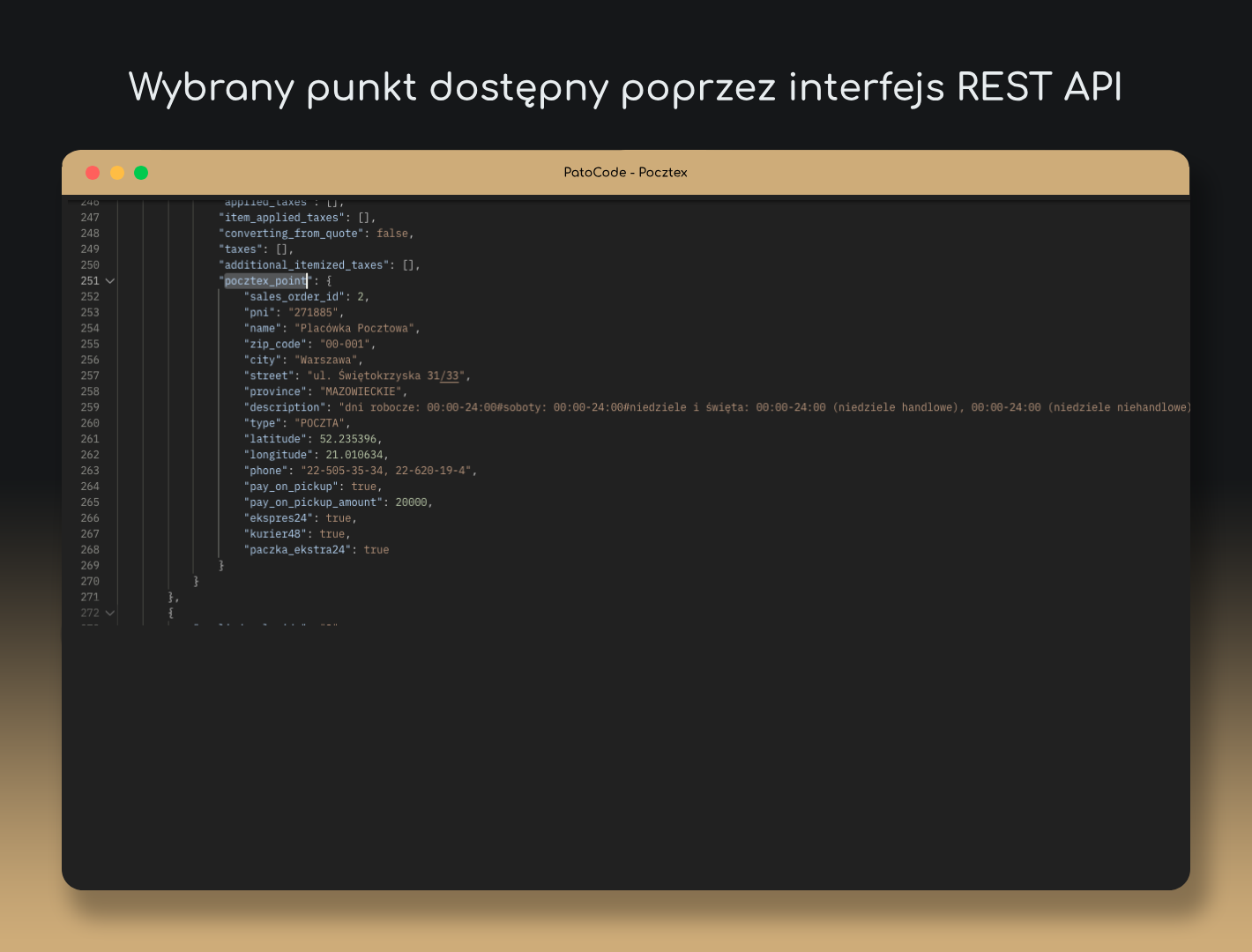Viewport: 1252px width, 952px height.
Task: Click the red close window button
Action: [93, 173]
